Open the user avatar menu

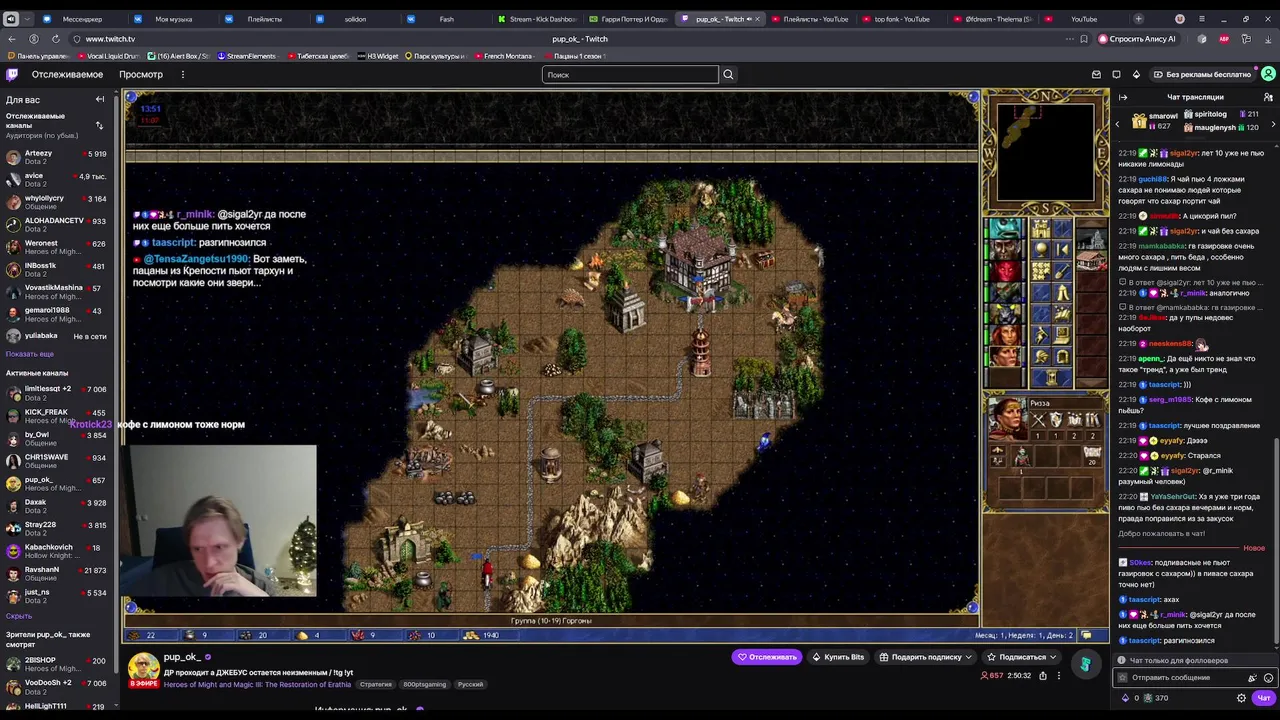click(1268, 74)
